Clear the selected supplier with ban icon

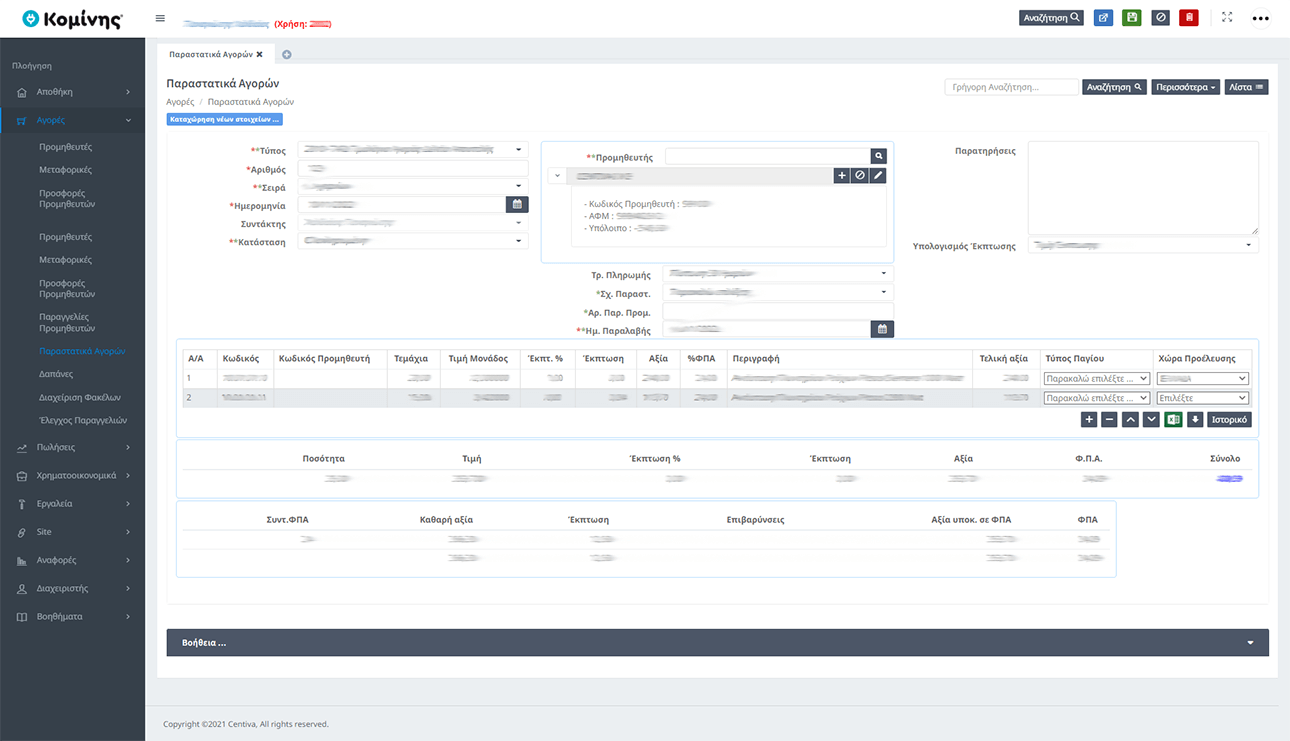[x=860, y=175]
